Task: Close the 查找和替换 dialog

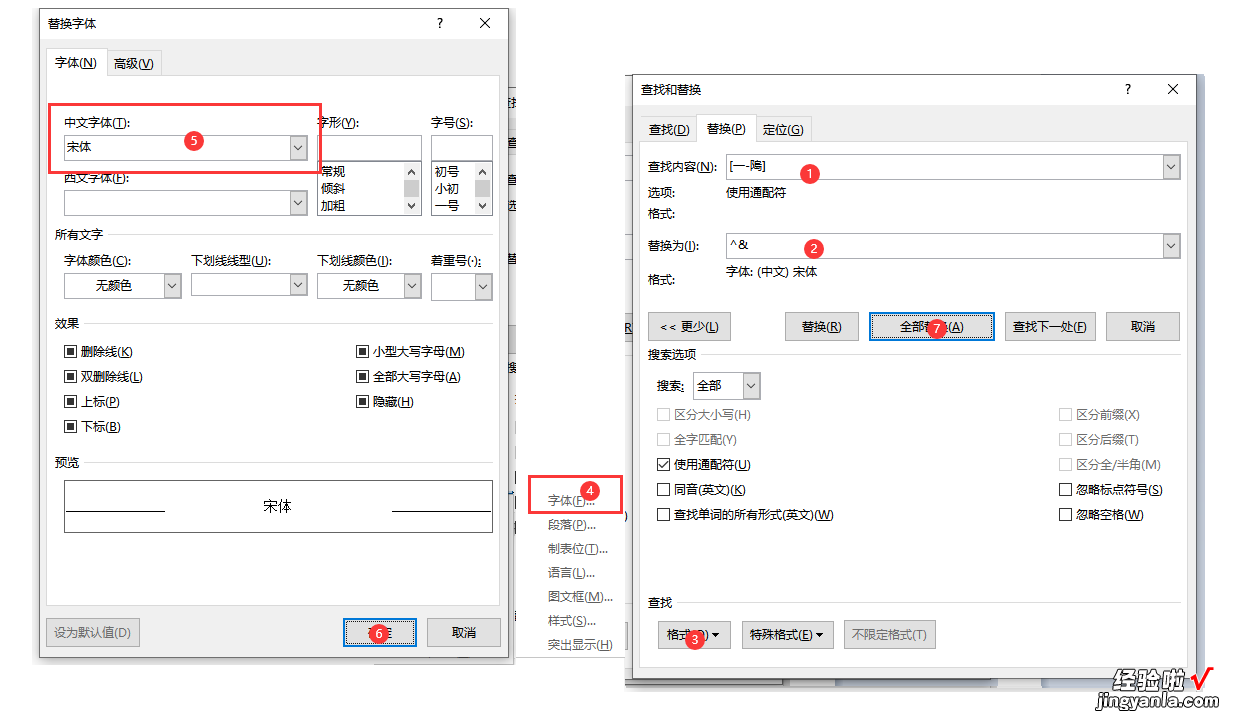Action: click(x=1173, y=89)
